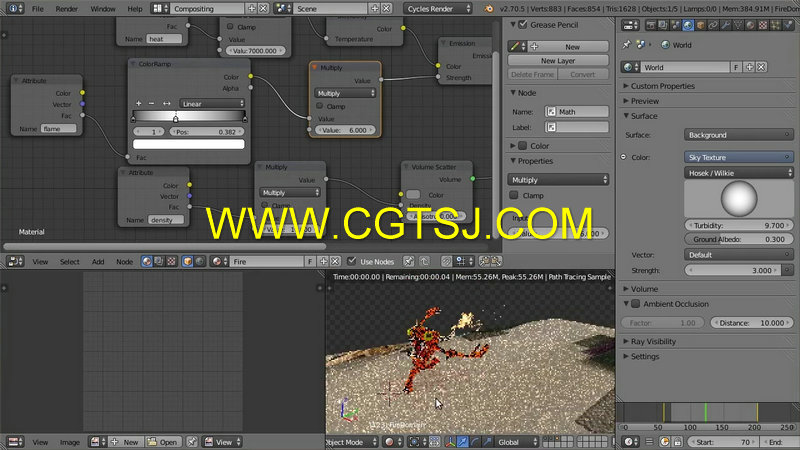Pin image icon in image editor header
This screenshot has width=800, height=450.
(192, 442)
